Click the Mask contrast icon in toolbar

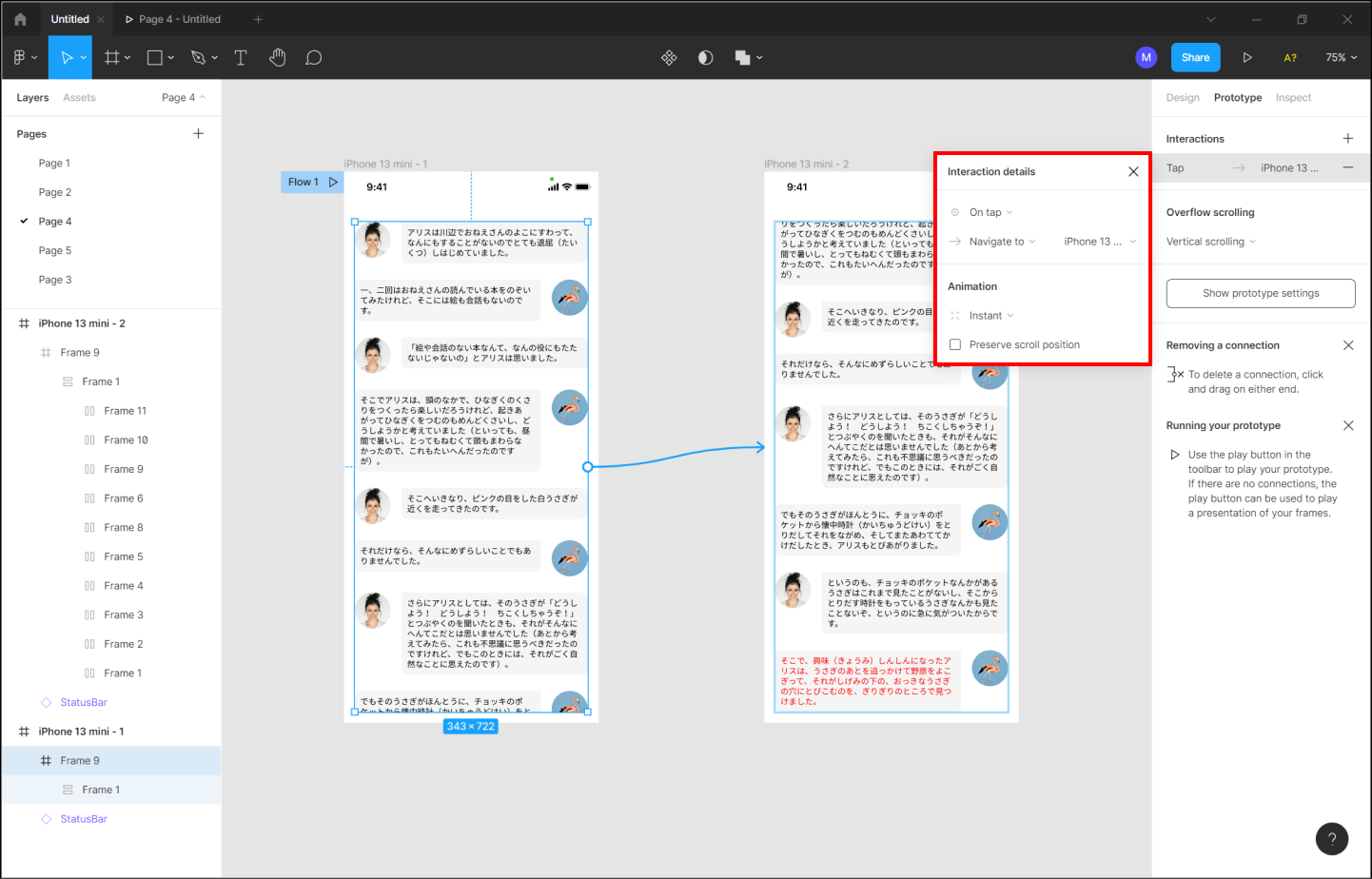tap(705, 58)
